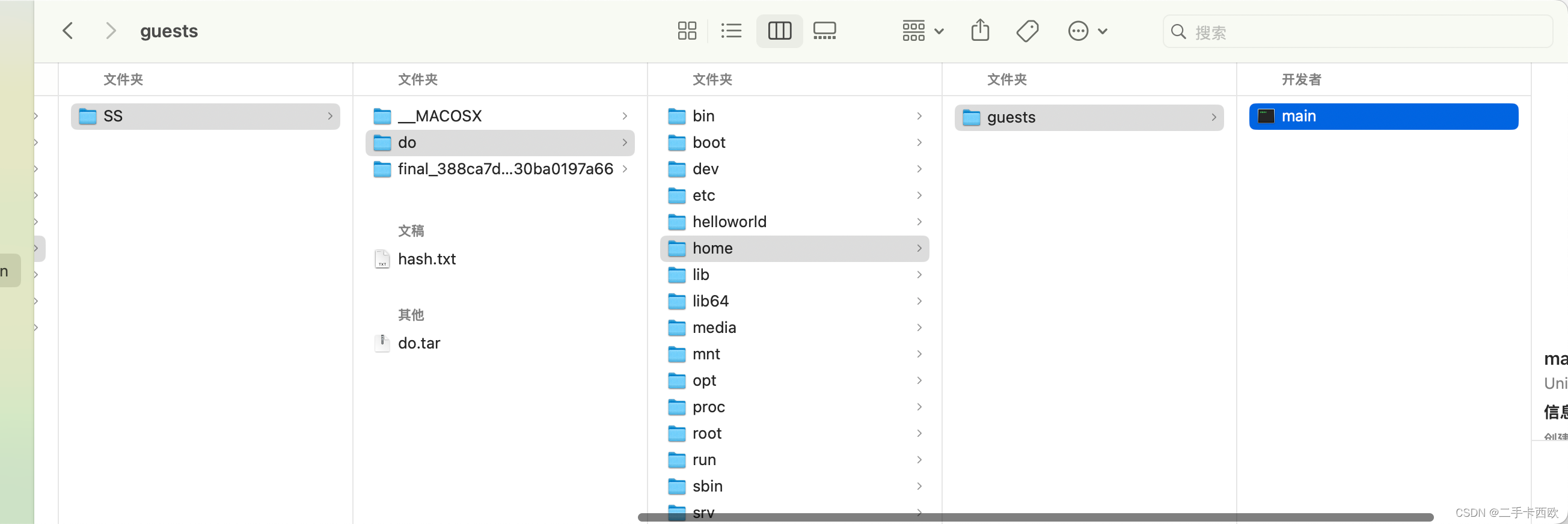Click the tag icon

(1027, 31)
